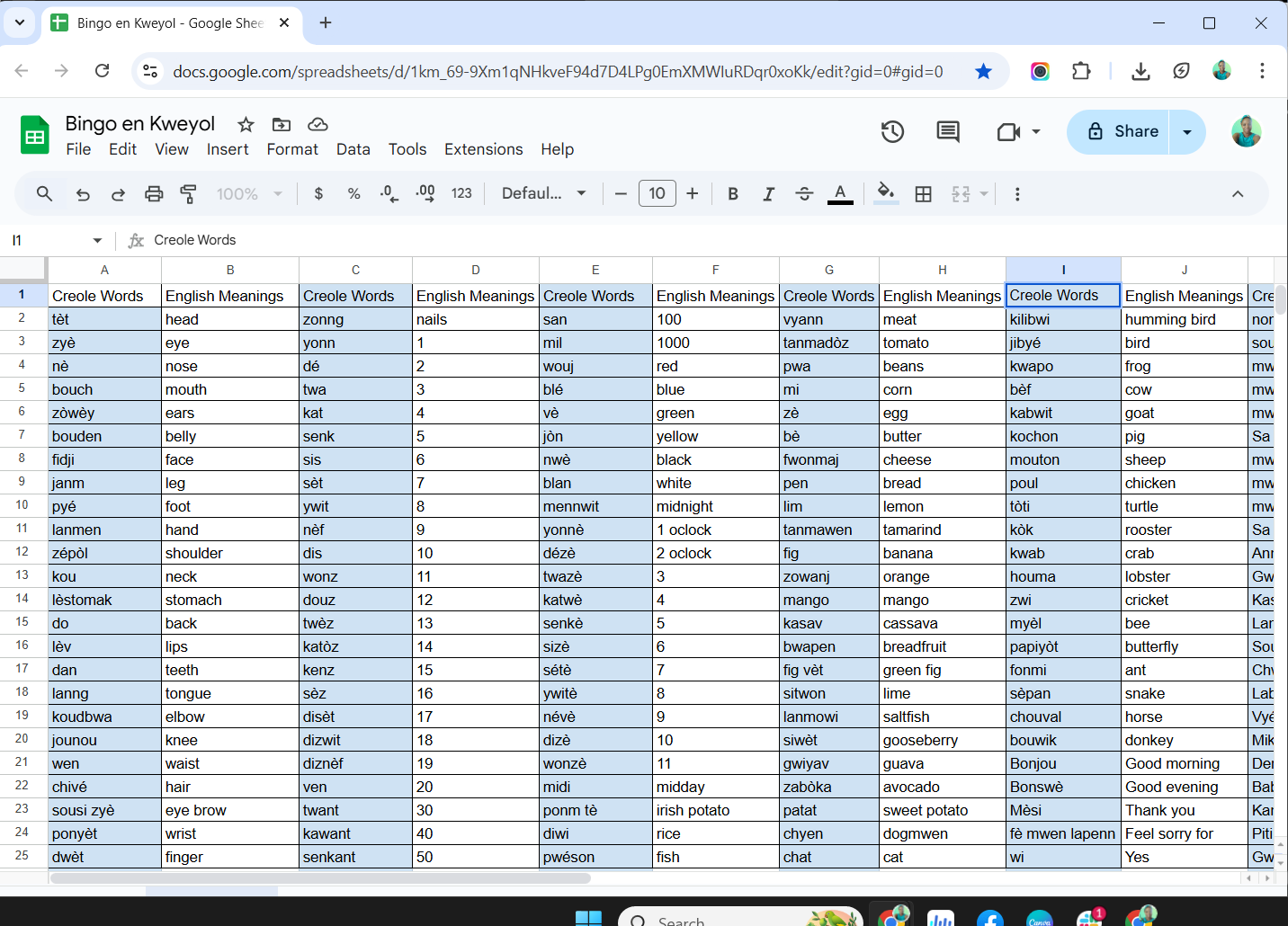Screen dimensions: 1288x926
Task: Open the zoom 100% dropdown
Action: (249, 194)
